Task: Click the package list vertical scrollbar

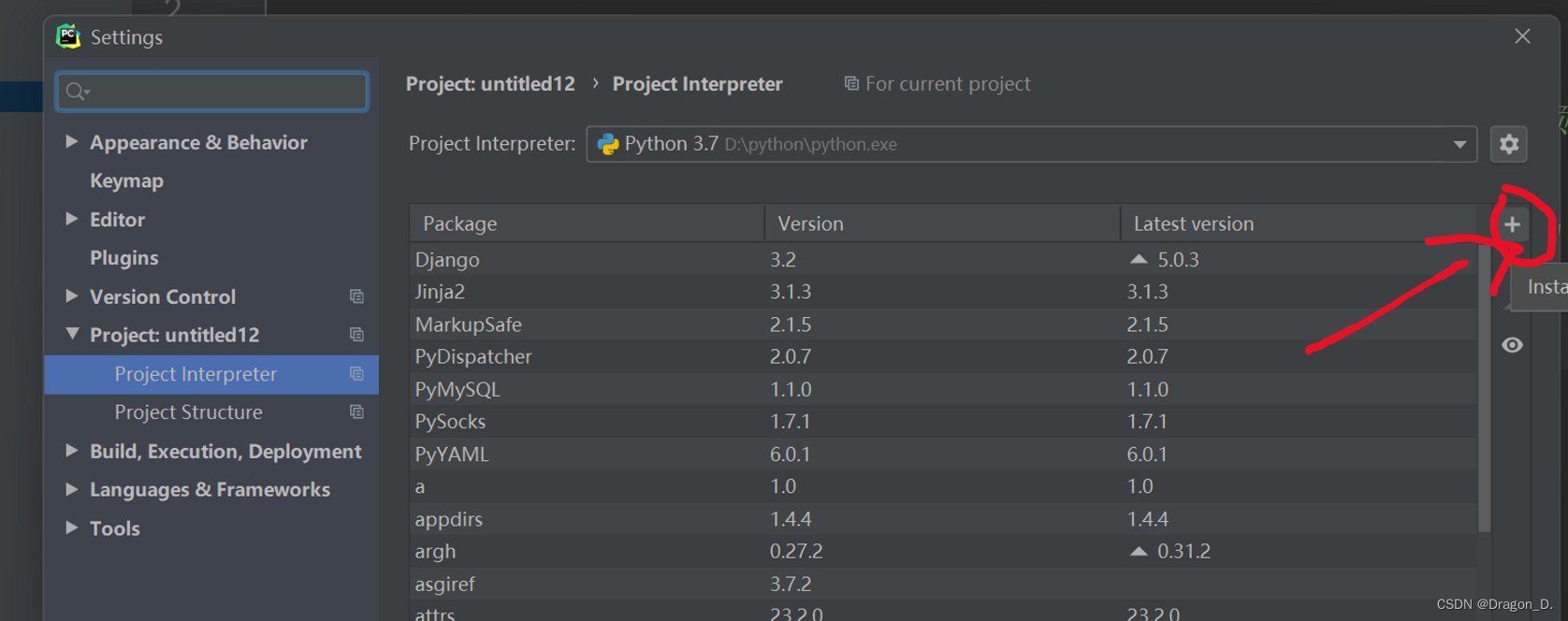Action: [1484, 388]
